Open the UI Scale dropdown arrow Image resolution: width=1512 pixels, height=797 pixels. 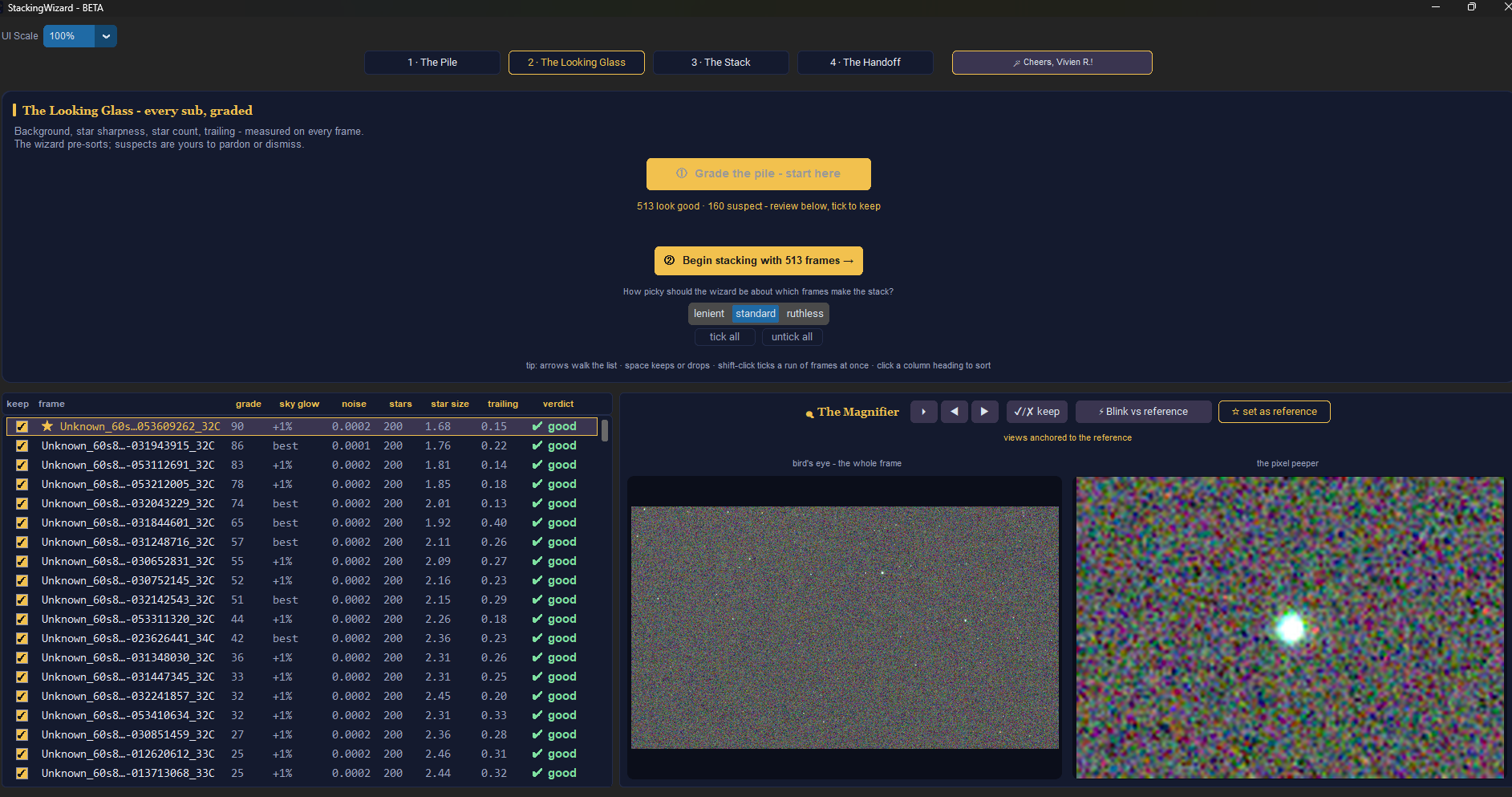pos(106,36)
